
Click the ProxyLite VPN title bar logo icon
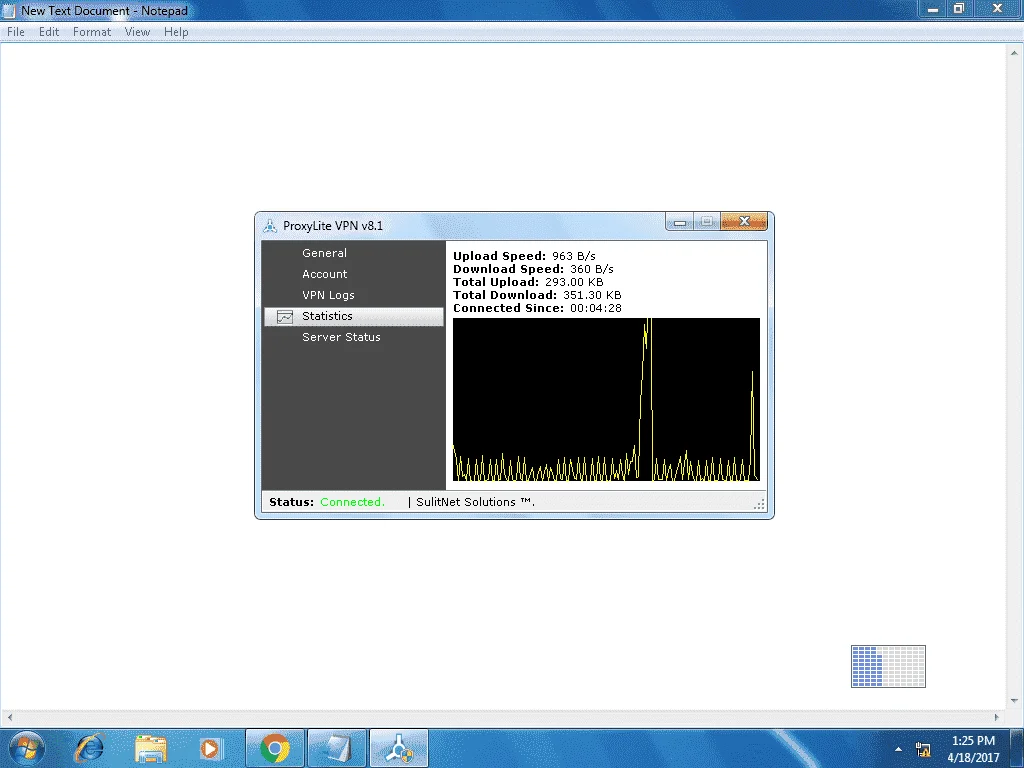pyautogui.click(x=270, y=226)
